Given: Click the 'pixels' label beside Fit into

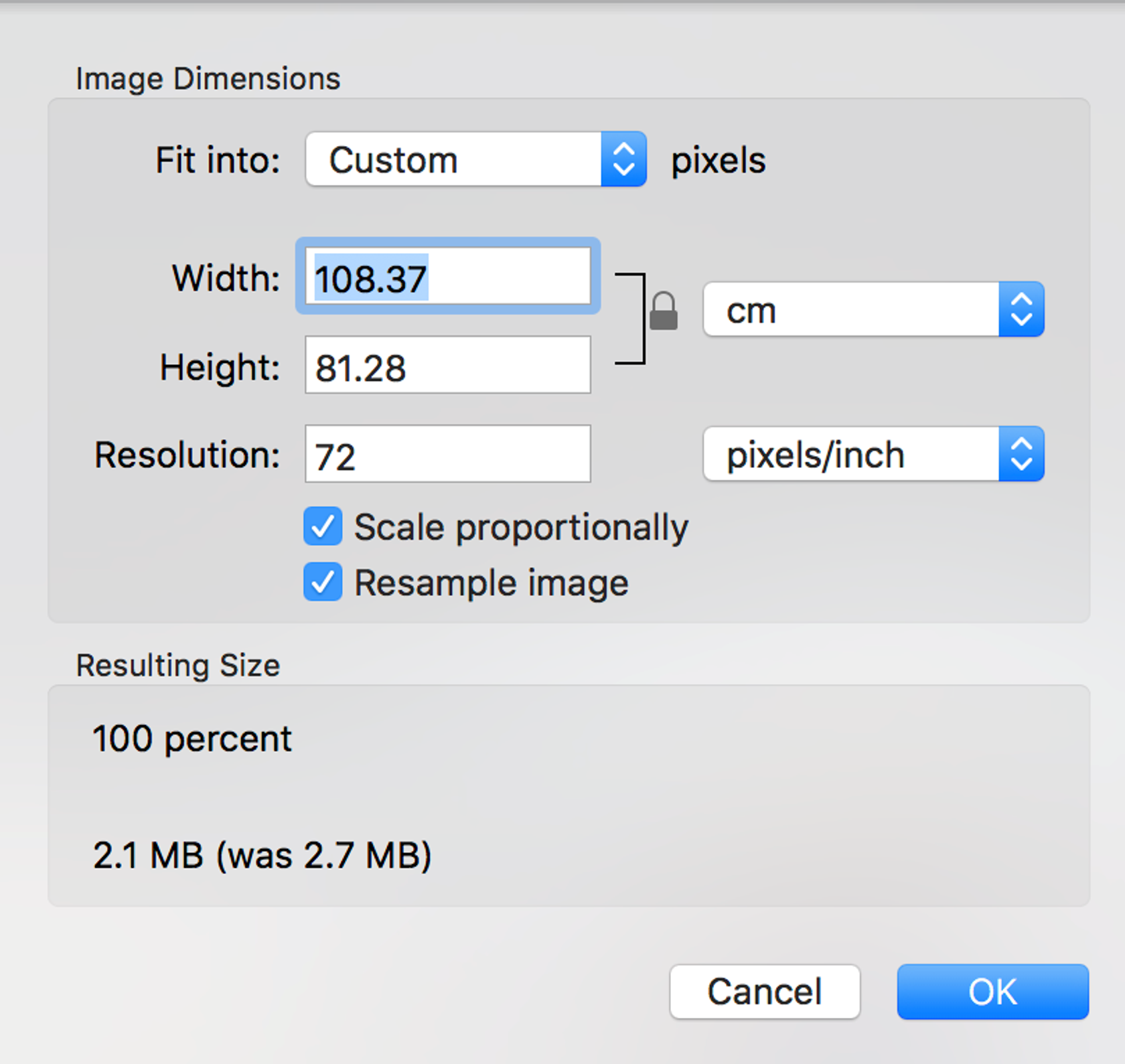Looking at the screenshot, I should (718, 161).
